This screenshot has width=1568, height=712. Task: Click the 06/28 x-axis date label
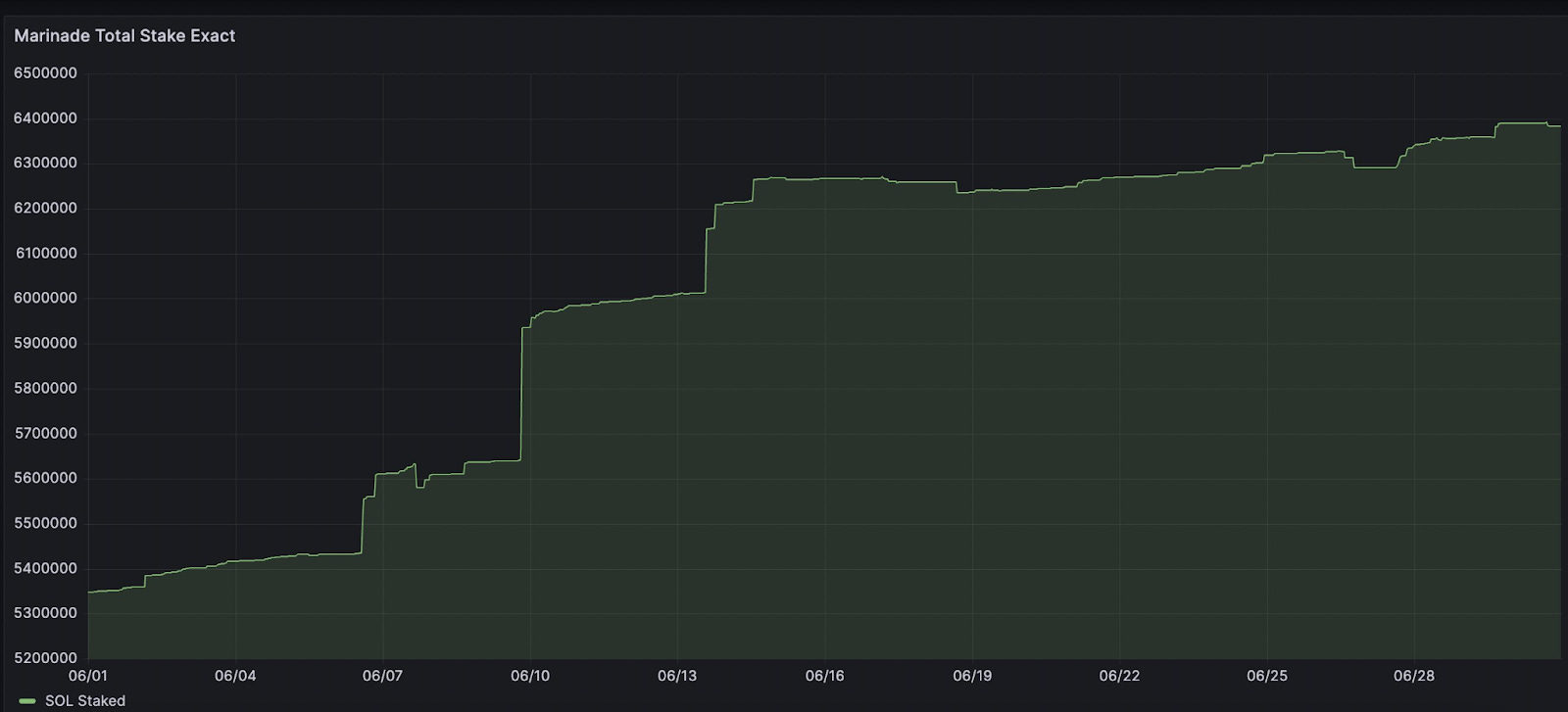[x=1414, y=676]
